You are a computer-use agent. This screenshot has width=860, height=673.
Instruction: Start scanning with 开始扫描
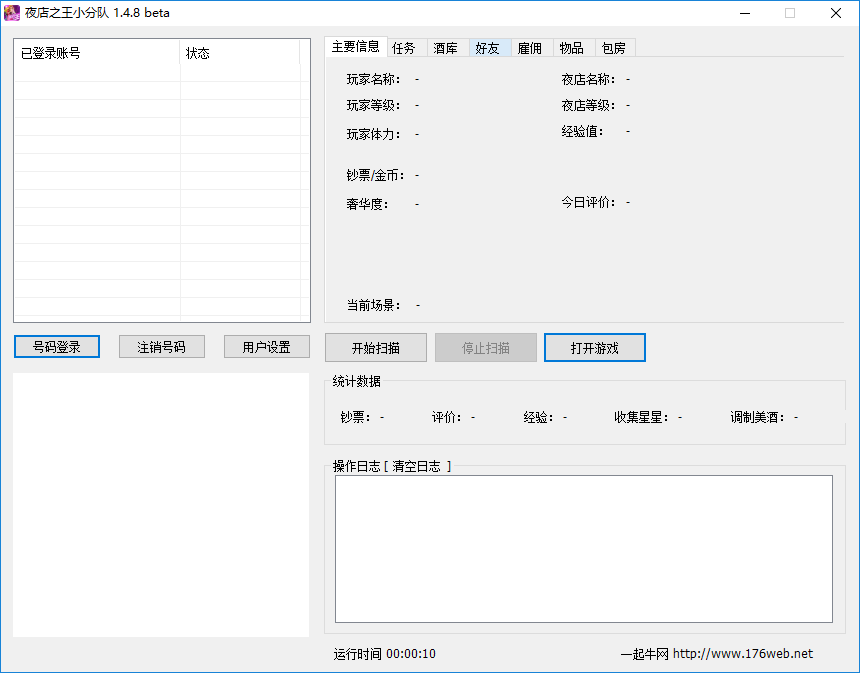coord(376,348)
